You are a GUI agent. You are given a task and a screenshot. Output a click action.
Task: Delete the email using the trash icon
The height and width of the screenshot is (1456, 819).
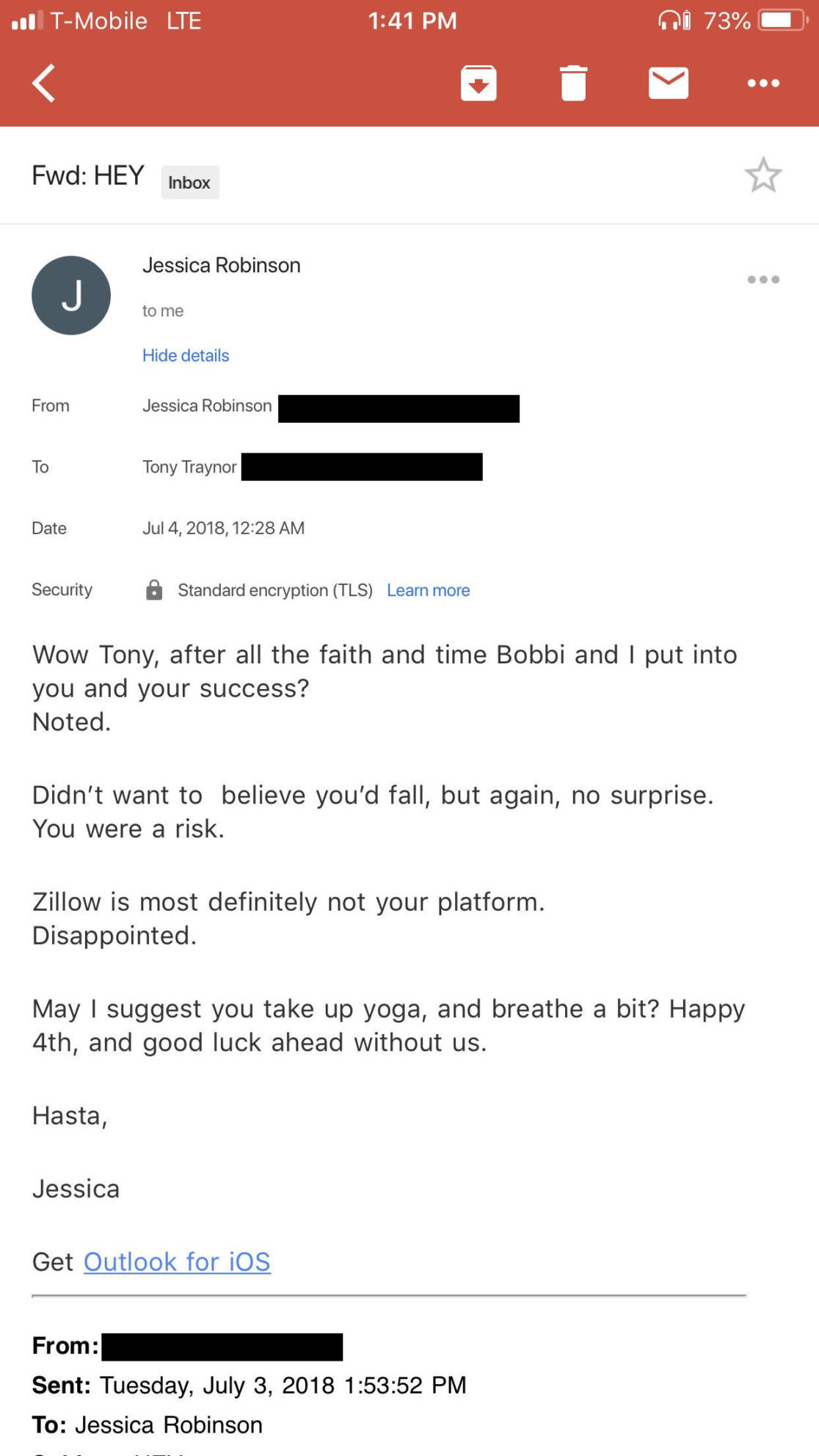[x=574, y=83]
